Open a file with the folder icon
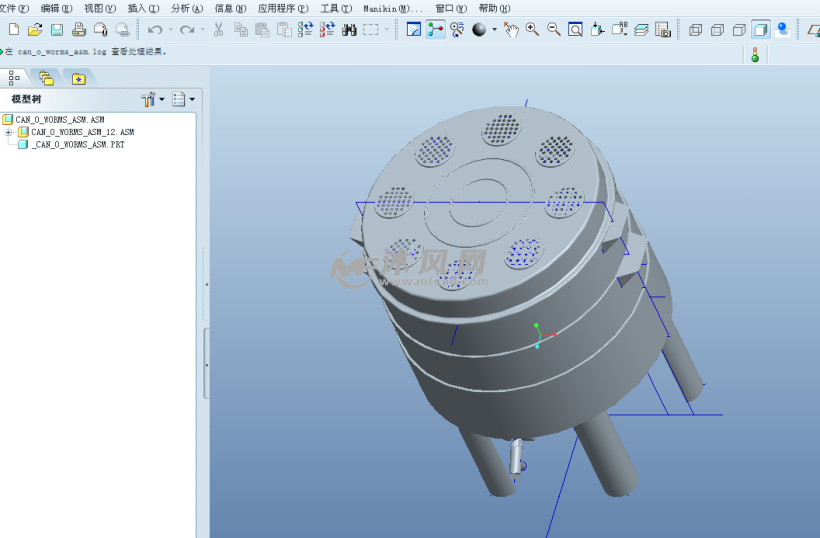 click(35, 30)
